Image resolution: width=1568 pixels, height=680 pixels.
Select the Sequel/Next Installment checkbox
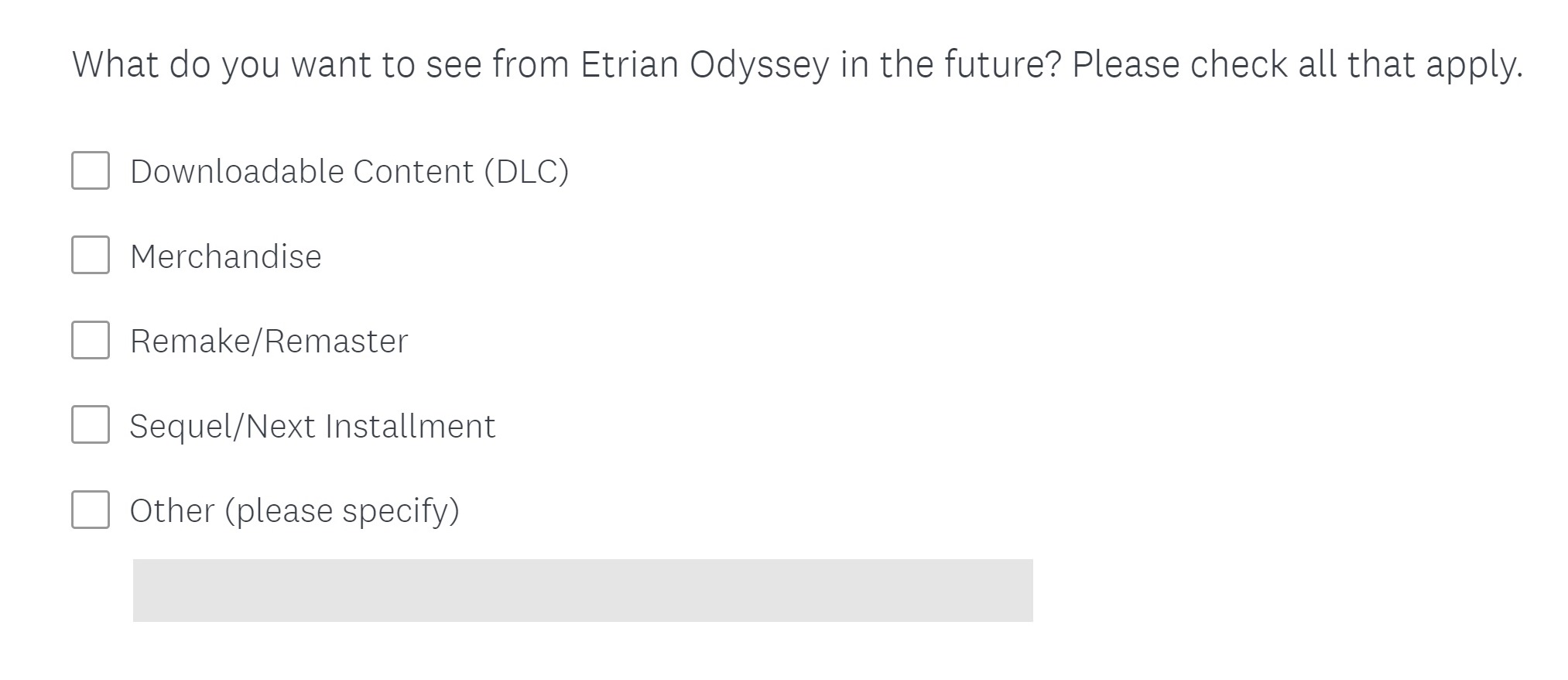coord(91,424)
